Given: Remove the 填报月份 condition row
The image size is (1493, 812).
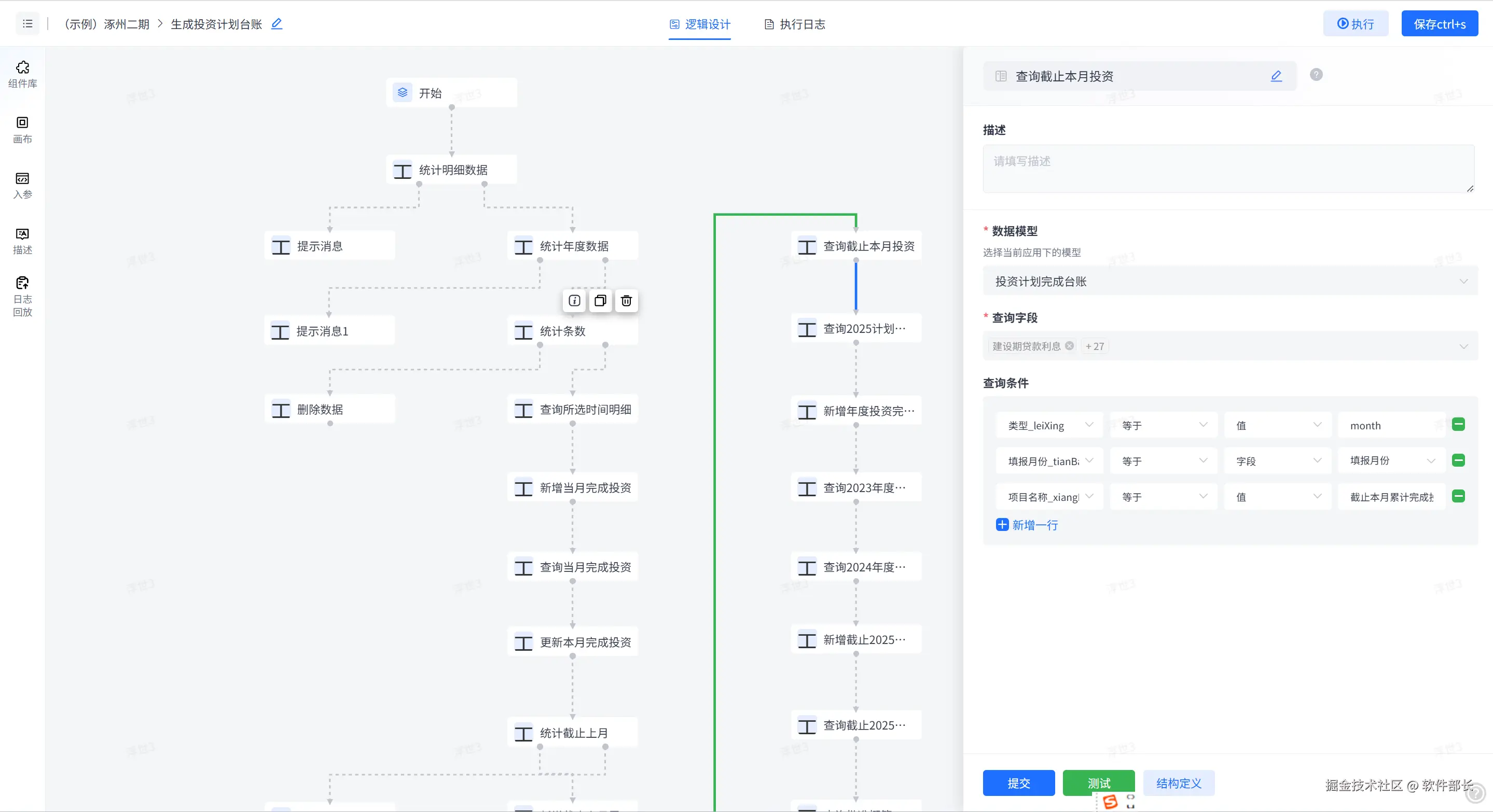Looking at the screenshot, I should click(1458, 460).
